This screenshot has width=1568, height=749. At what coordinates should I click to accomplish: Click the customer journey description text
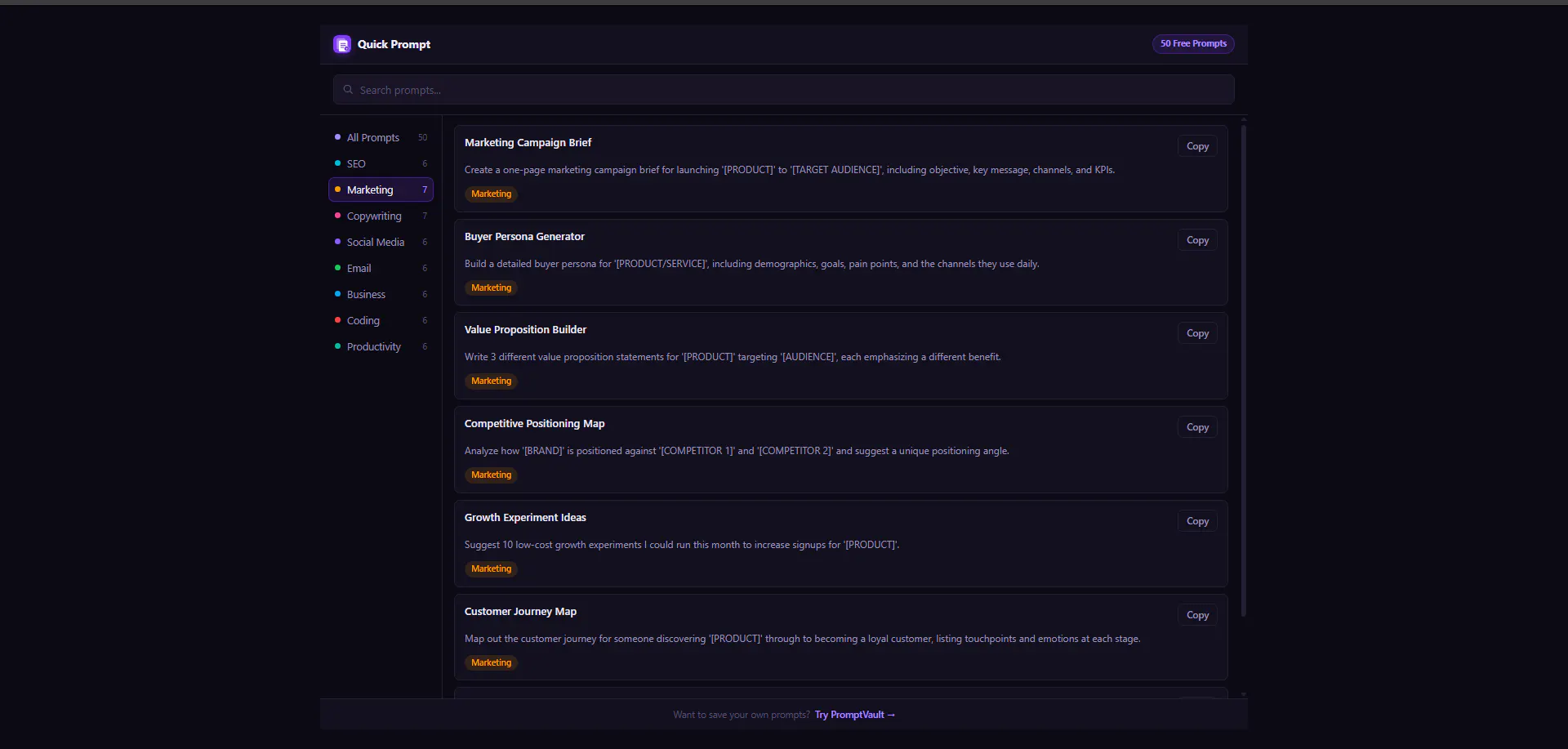802,639
